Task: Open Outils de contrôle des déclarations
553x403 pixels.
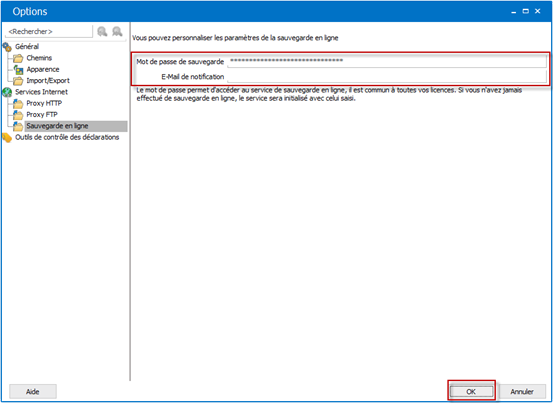Action: tap(67, 137)
